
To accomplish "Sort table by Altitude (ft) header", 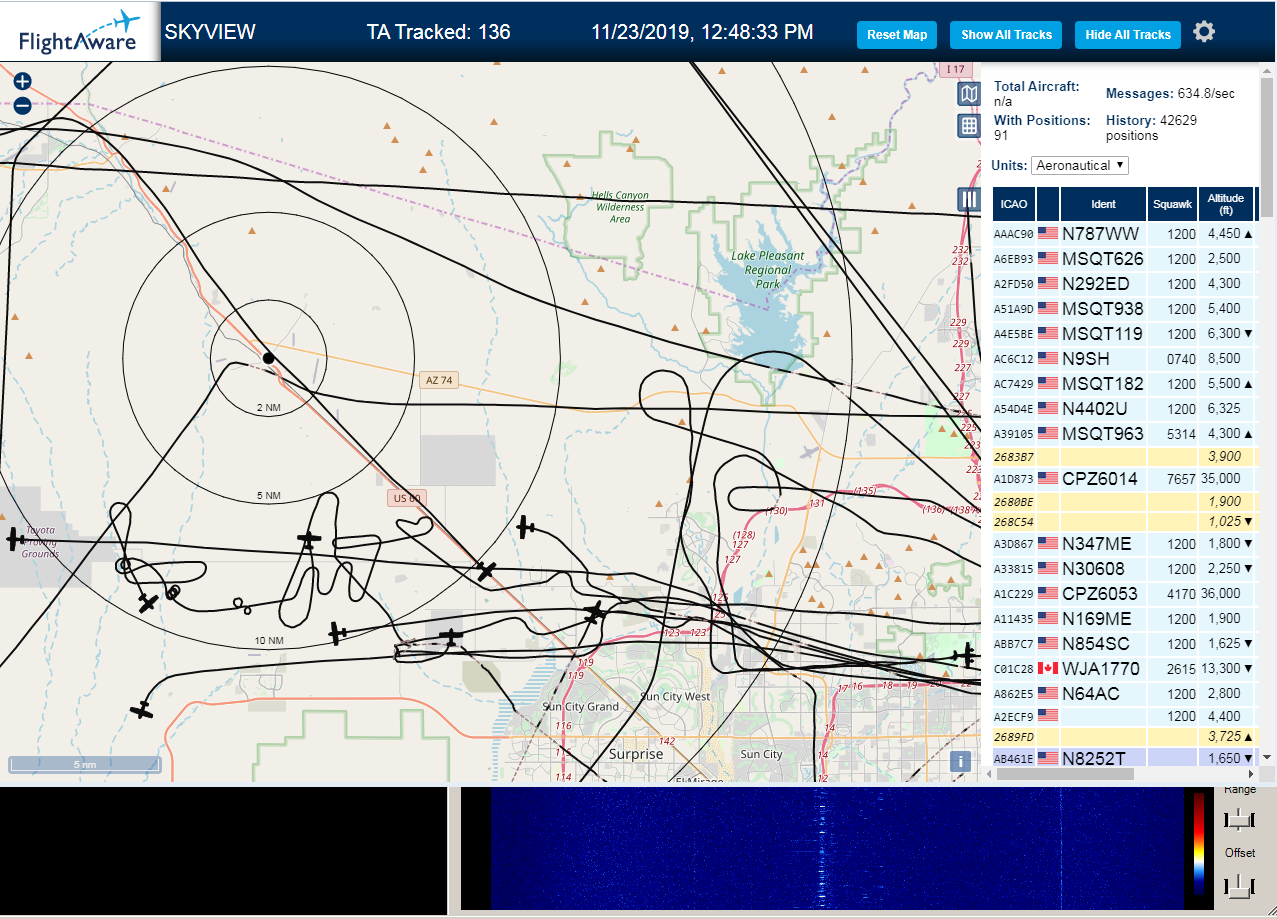I will tap(1225, 204).
